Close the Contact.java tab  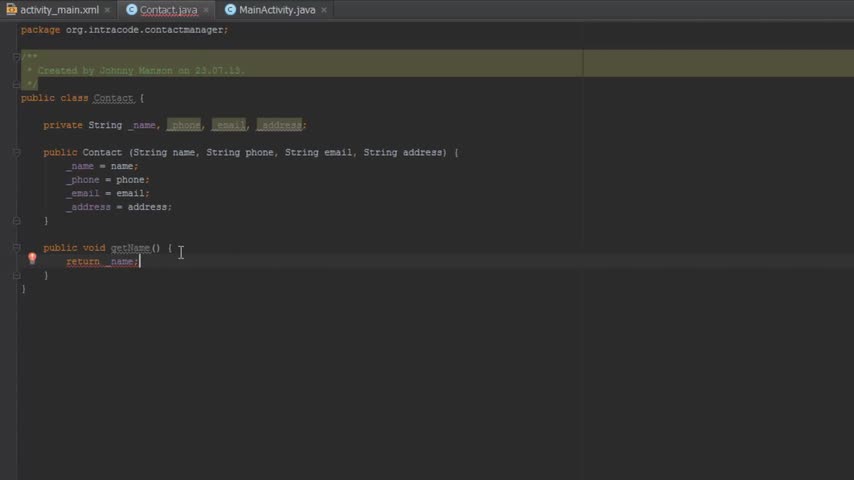click(x=206, y=10)
